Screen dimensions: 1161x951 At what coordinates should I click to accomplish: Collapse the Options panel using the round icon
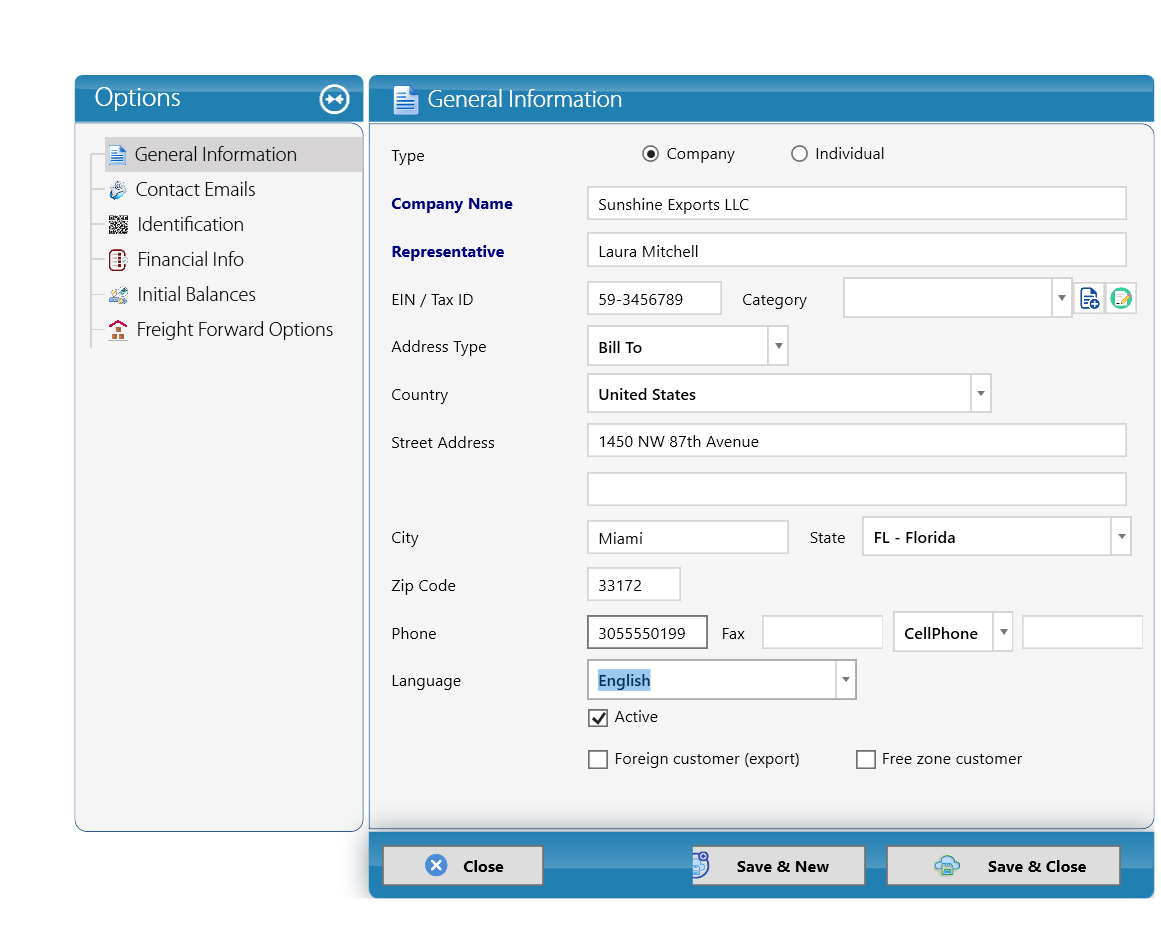[x=334, y=99]
